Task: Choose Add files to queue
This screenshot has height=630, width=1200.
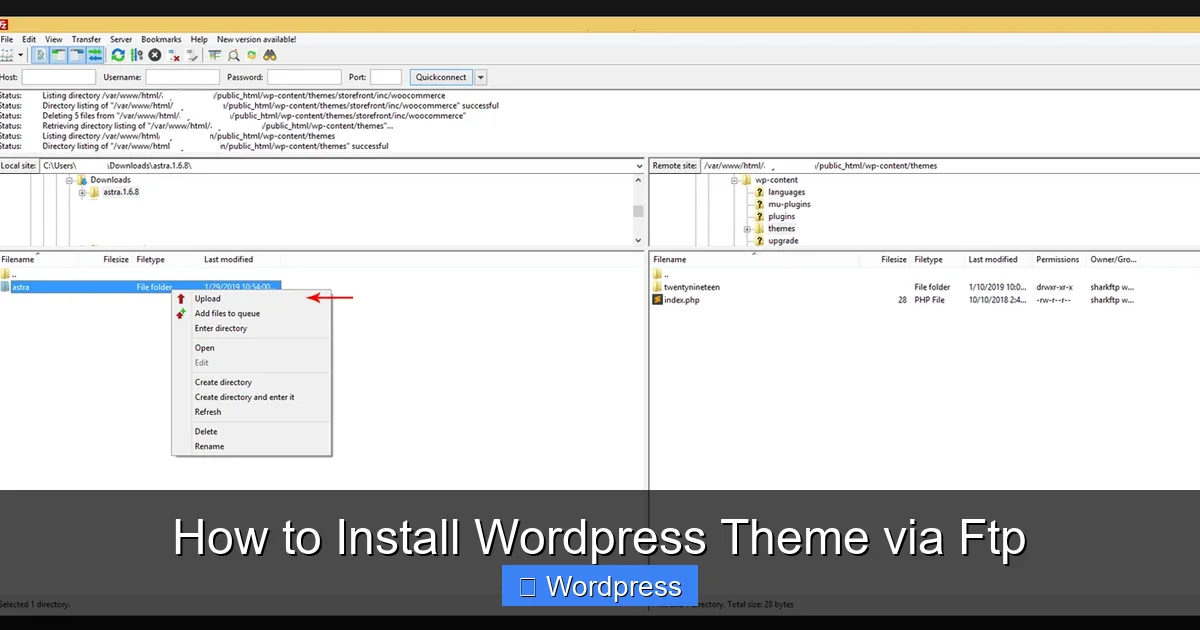Action: coord(251,313)
